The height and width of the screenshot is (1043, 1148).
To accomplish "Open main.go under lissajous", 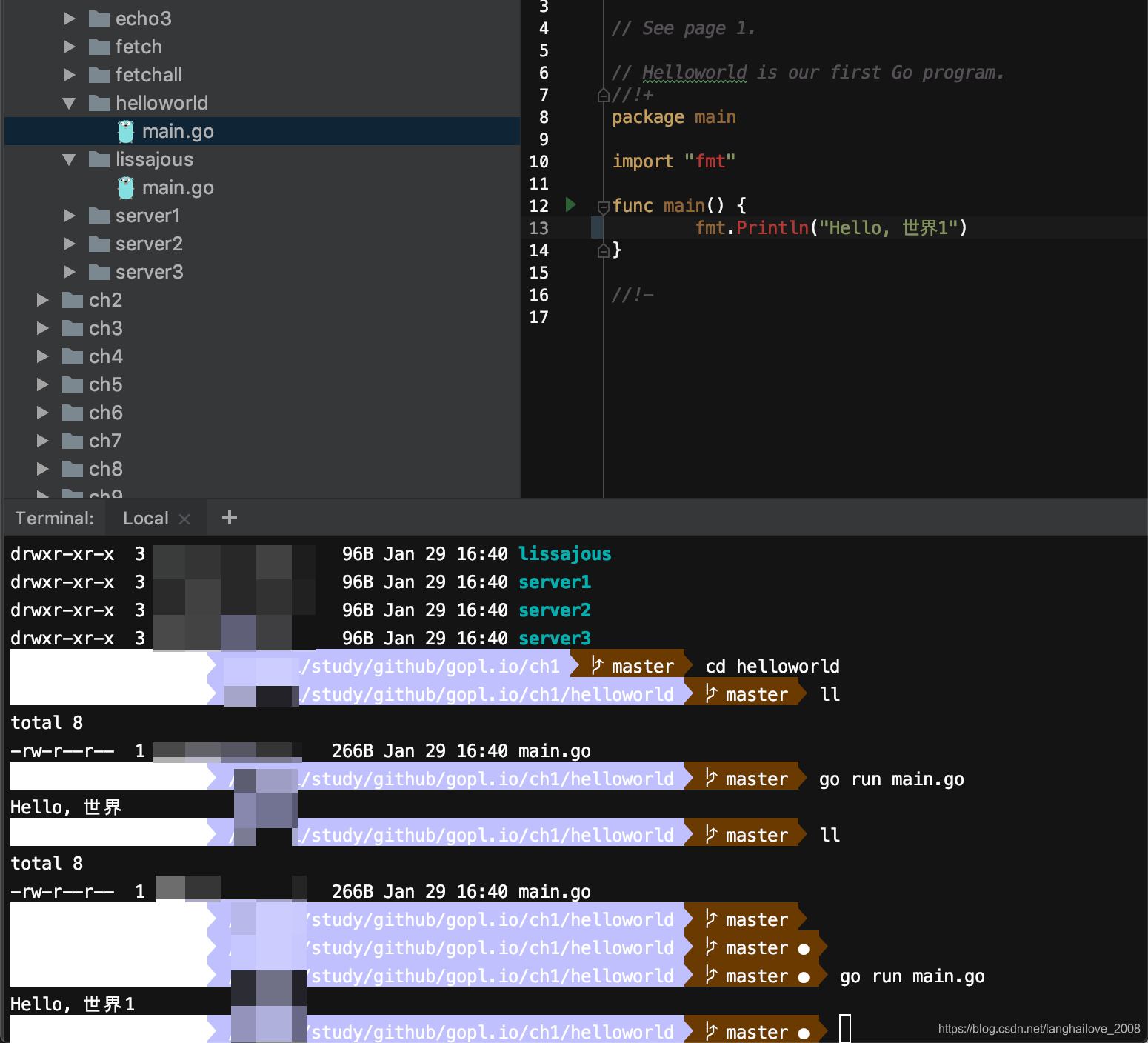I will 178,187.
